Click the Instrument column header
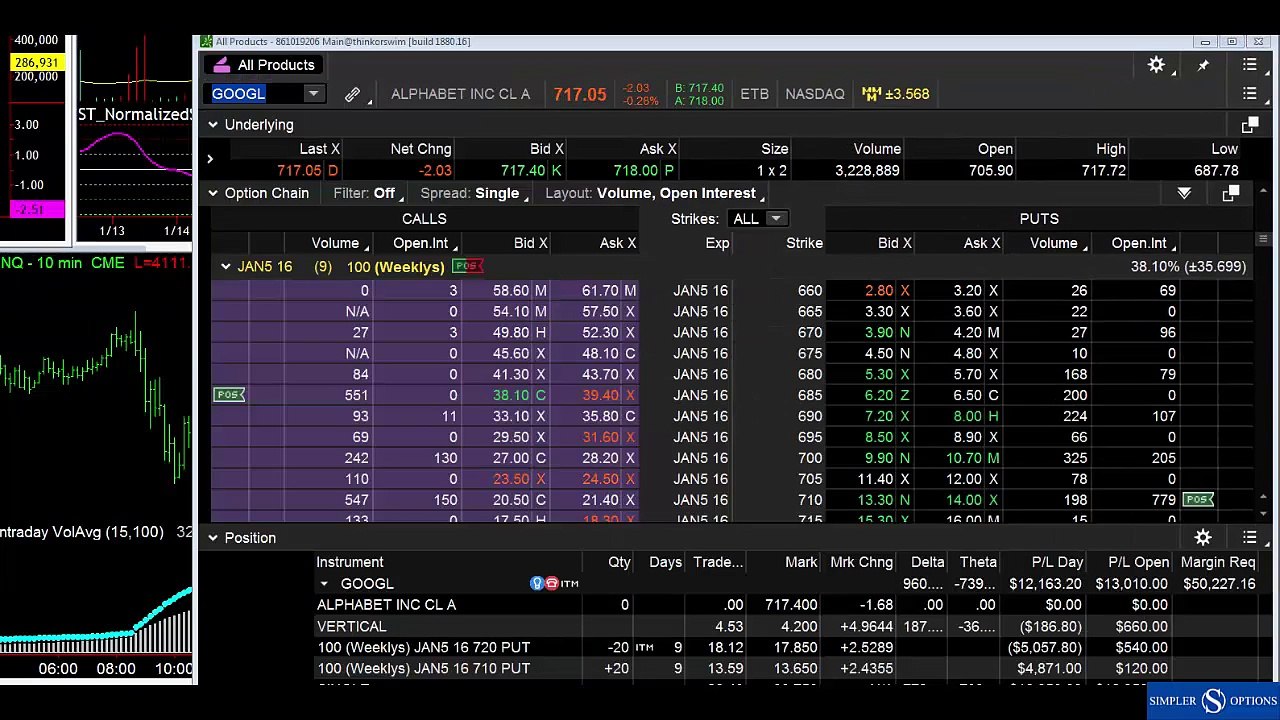 350,562
